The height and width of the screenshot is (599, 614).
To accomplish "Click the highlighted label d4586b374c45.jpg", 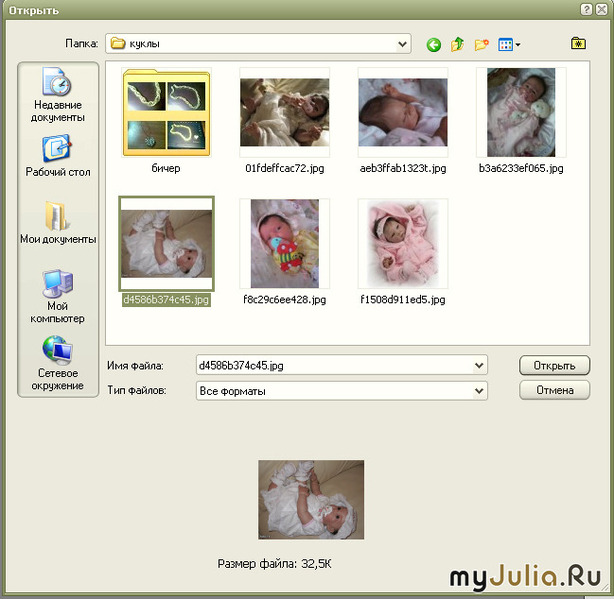I will click(x=166, y=300).
